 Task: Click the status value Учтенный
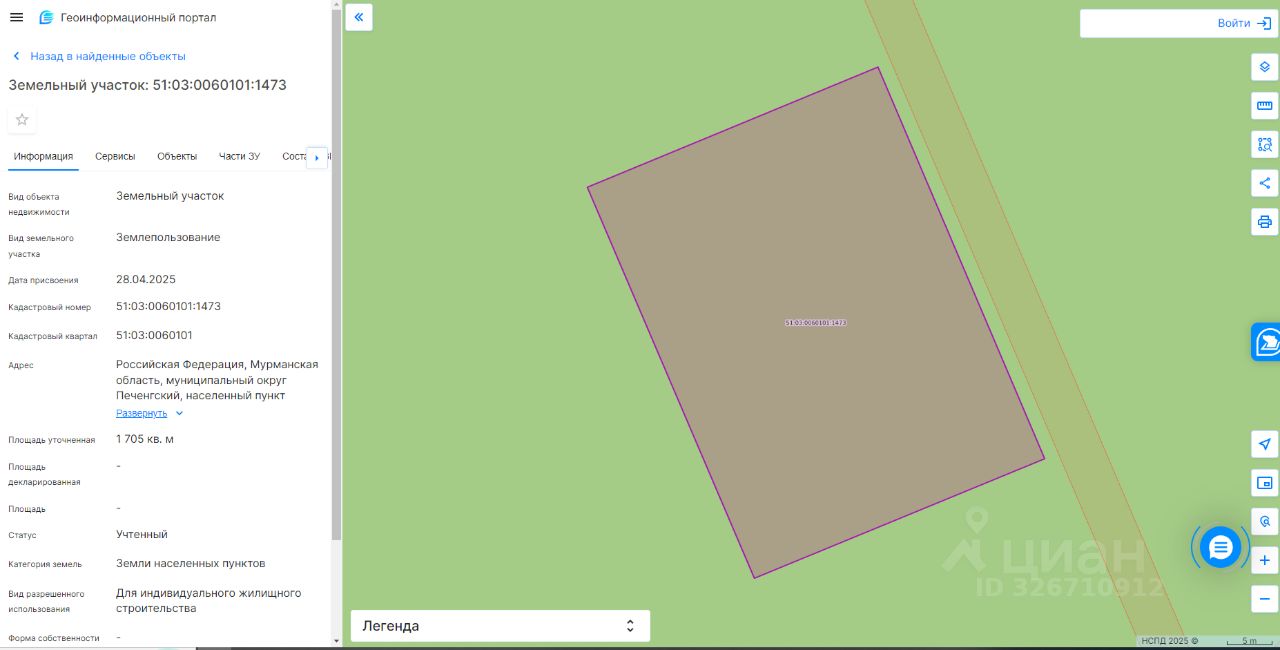tap(142, 534)
